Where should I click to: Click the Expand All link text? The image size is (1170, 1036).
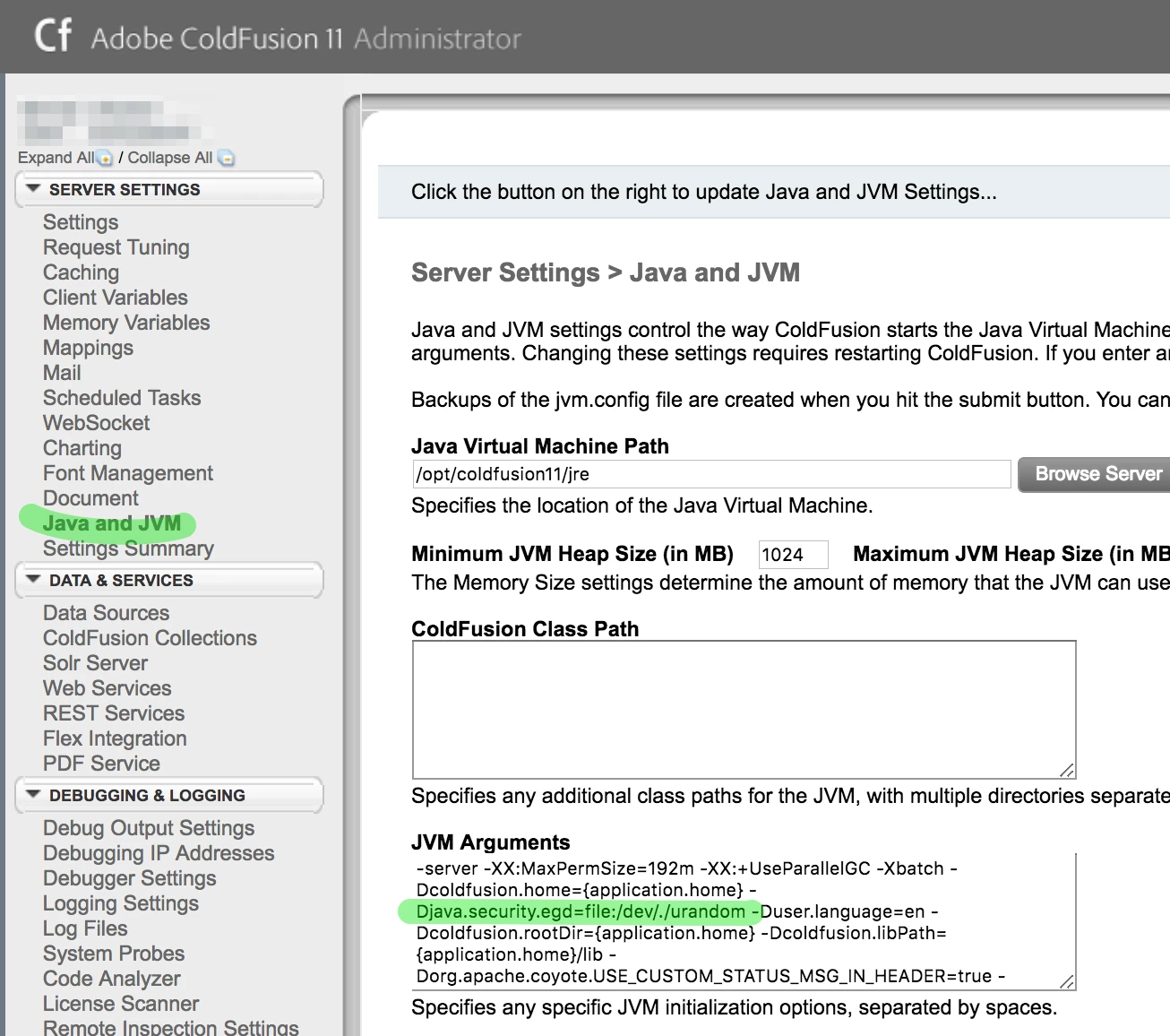click(x=56, y=158)
